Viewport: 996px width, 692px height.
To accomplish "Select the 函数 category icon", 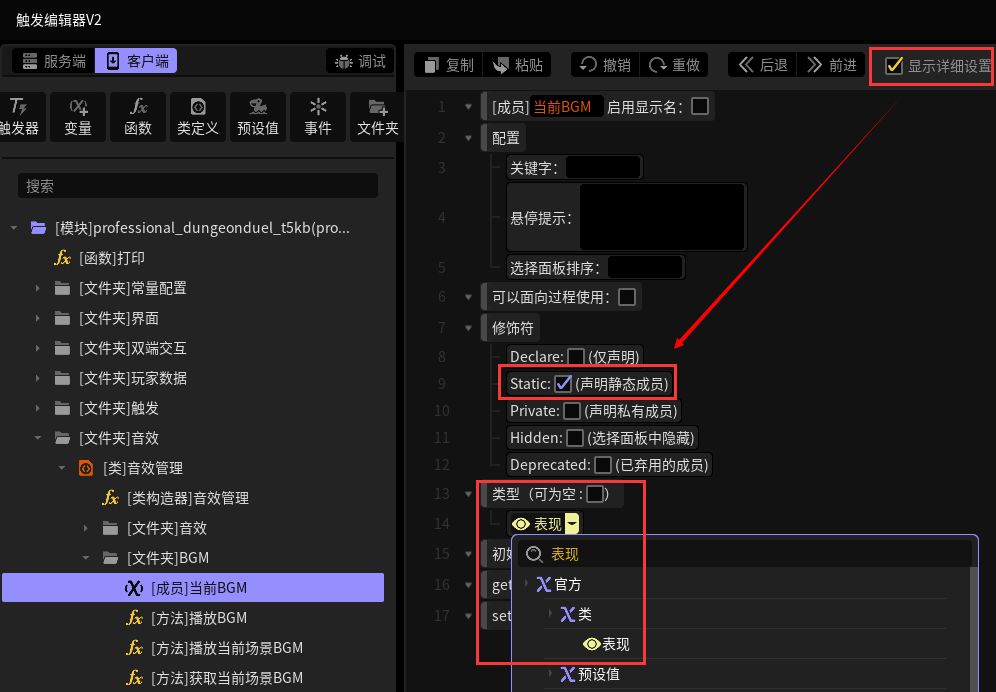I will pyautogui.click(x=138, y=116).
